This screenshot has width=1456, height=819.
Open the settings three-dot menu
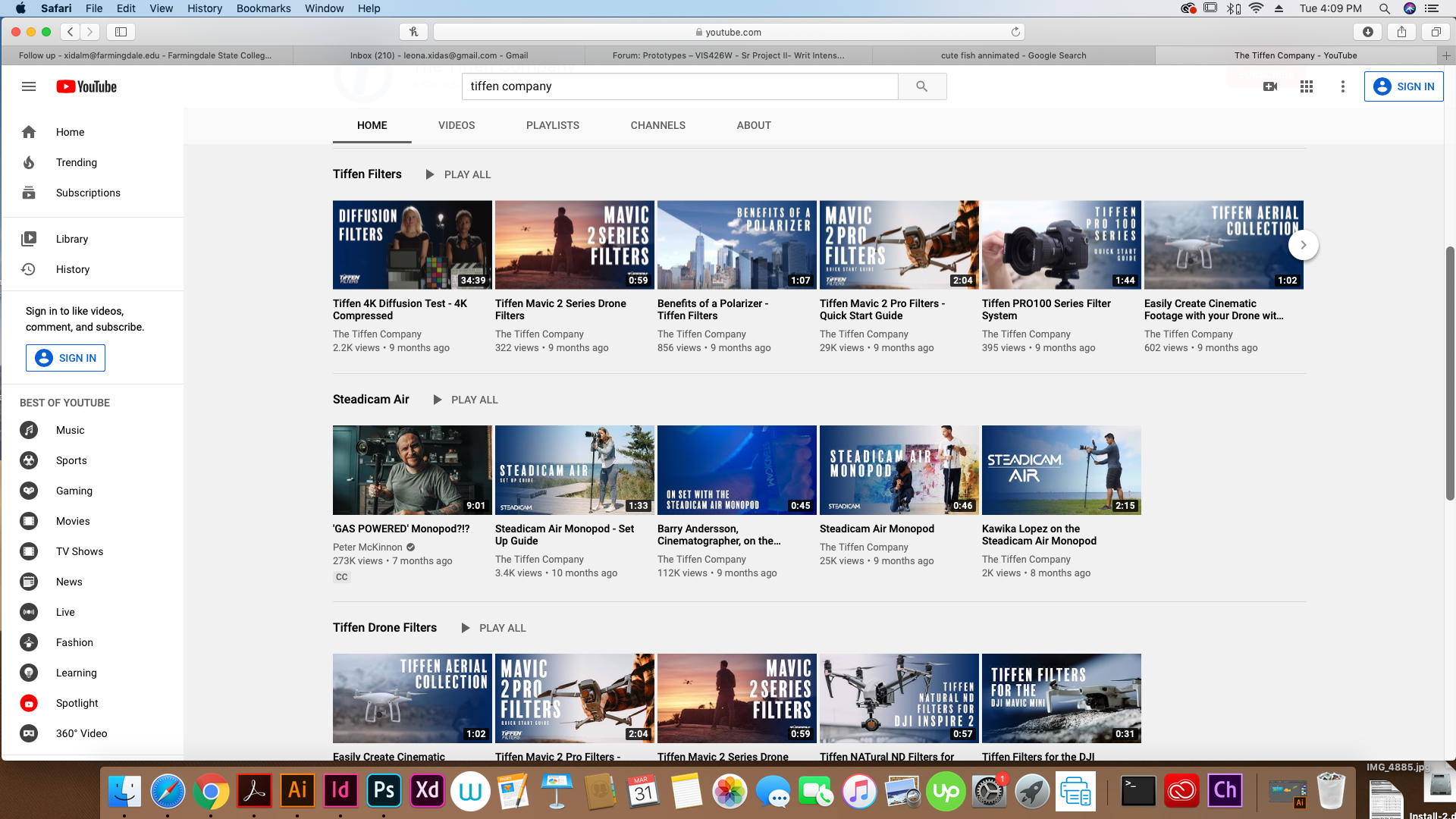point(1343,86)
